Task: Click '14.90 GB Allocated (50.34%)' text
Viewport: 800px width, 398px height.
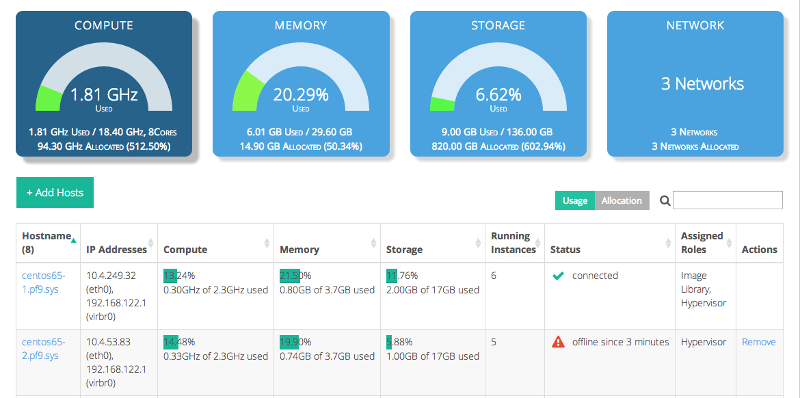Action: (301, 146)
